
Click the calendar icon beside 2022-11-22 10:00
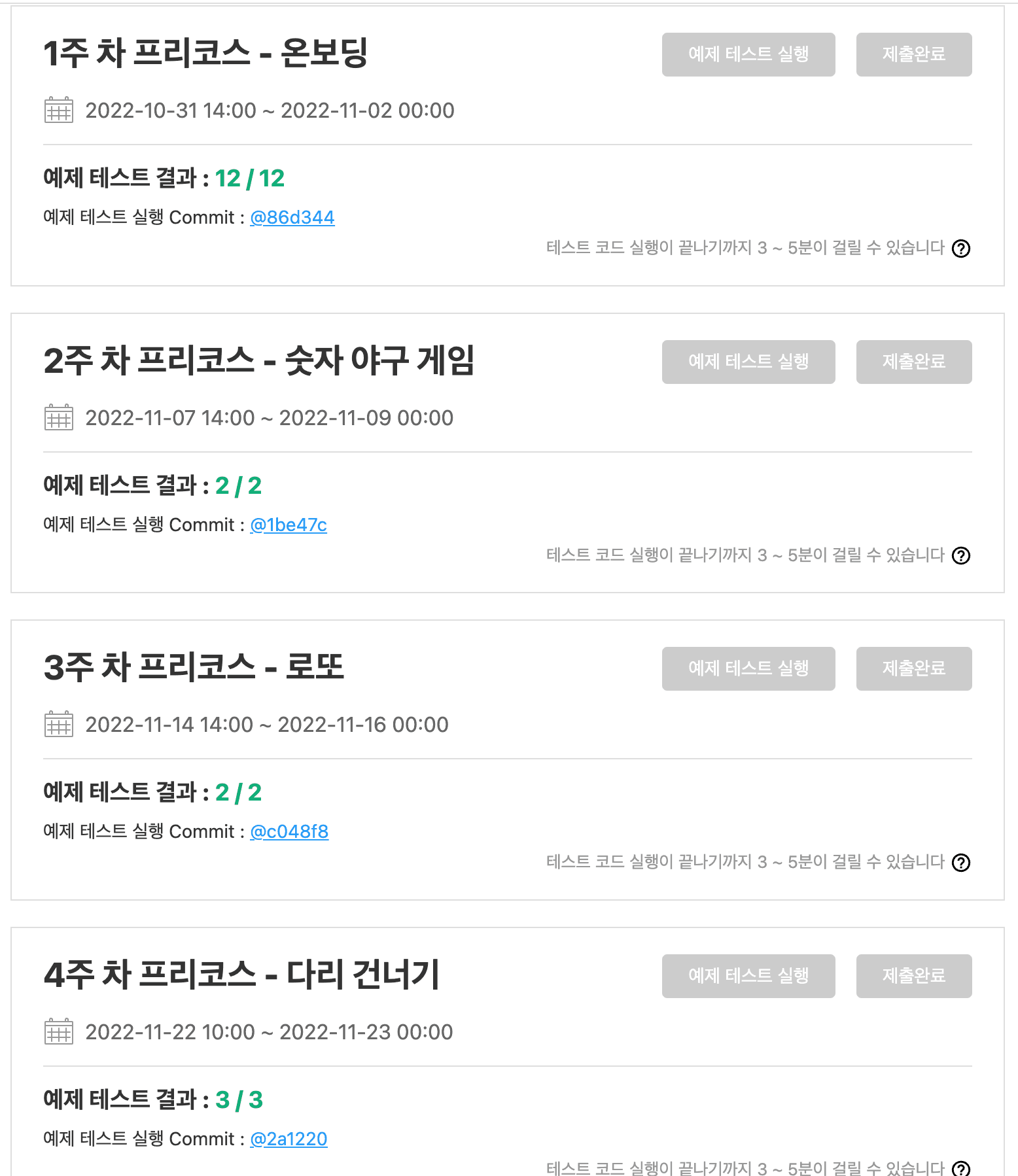click(x=59, y=1031)
